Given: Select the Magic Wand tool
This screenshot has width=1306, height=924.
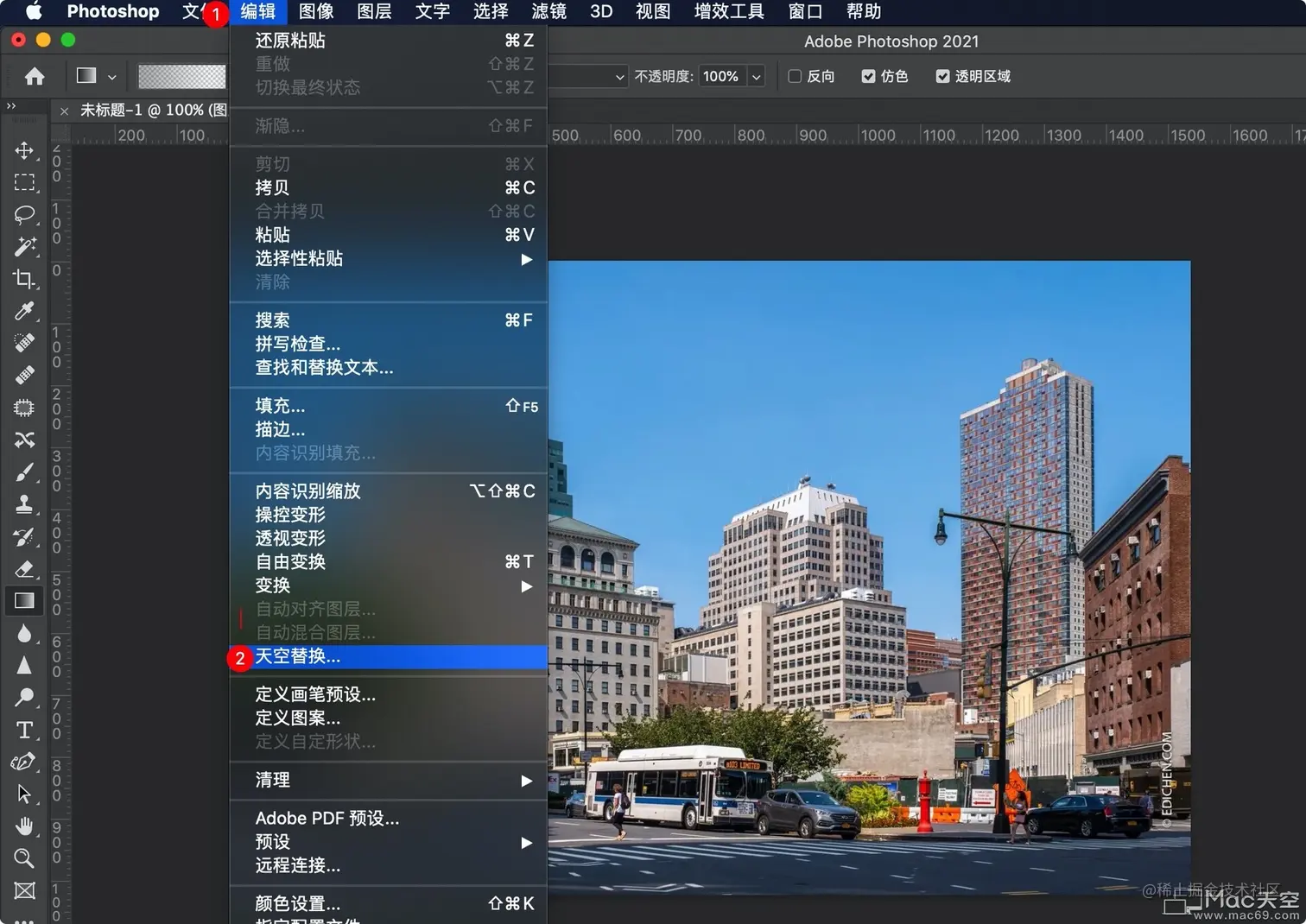Looking at the screenshot, I should coord(24,246).
